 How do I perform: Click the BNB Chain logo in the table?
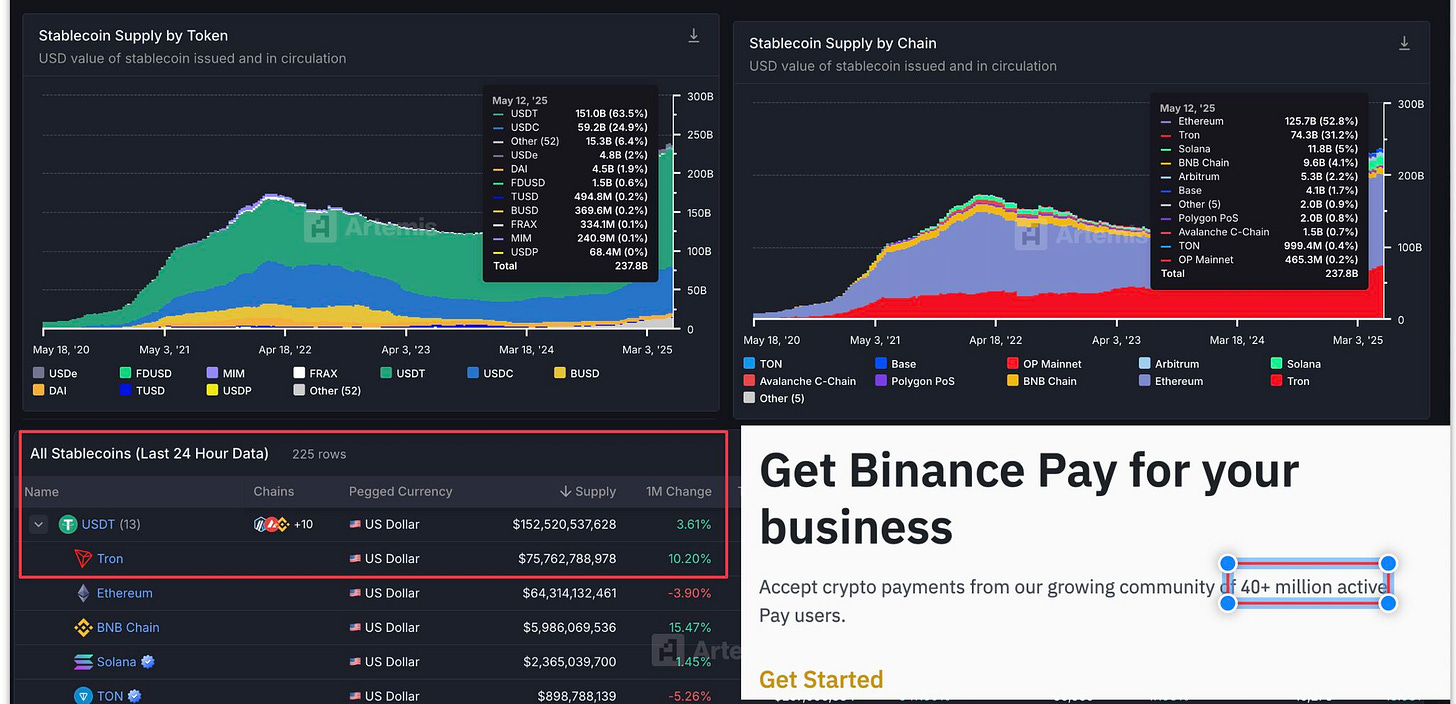(84, 628)
